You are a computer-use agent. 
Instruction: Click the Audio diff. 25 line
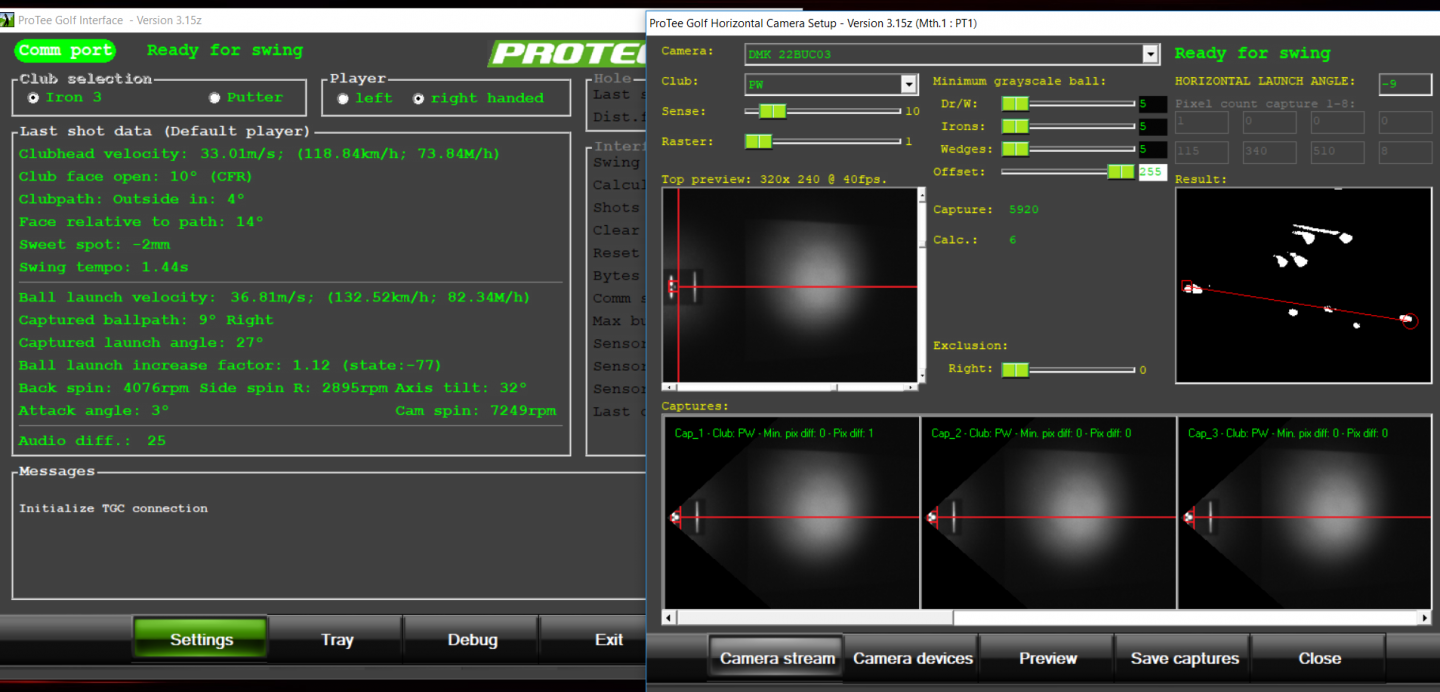tap(92, 441)
